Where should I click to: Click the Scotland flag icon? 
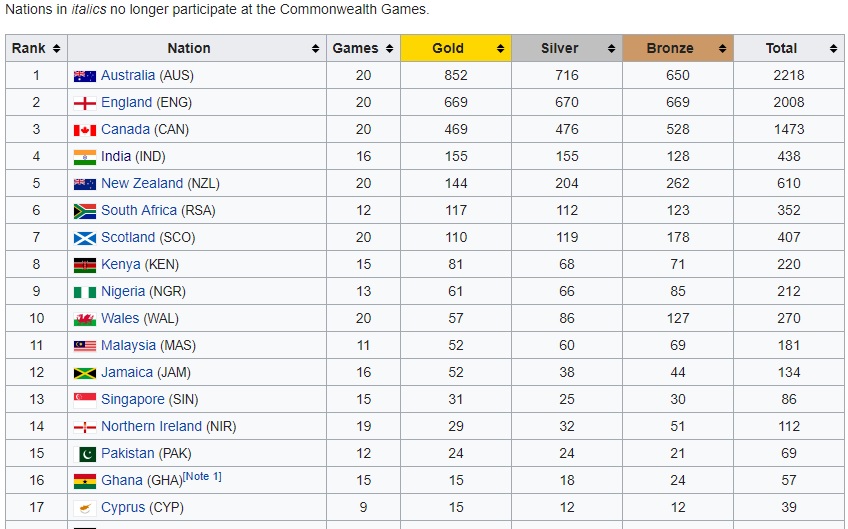click(x=85, y=238)
